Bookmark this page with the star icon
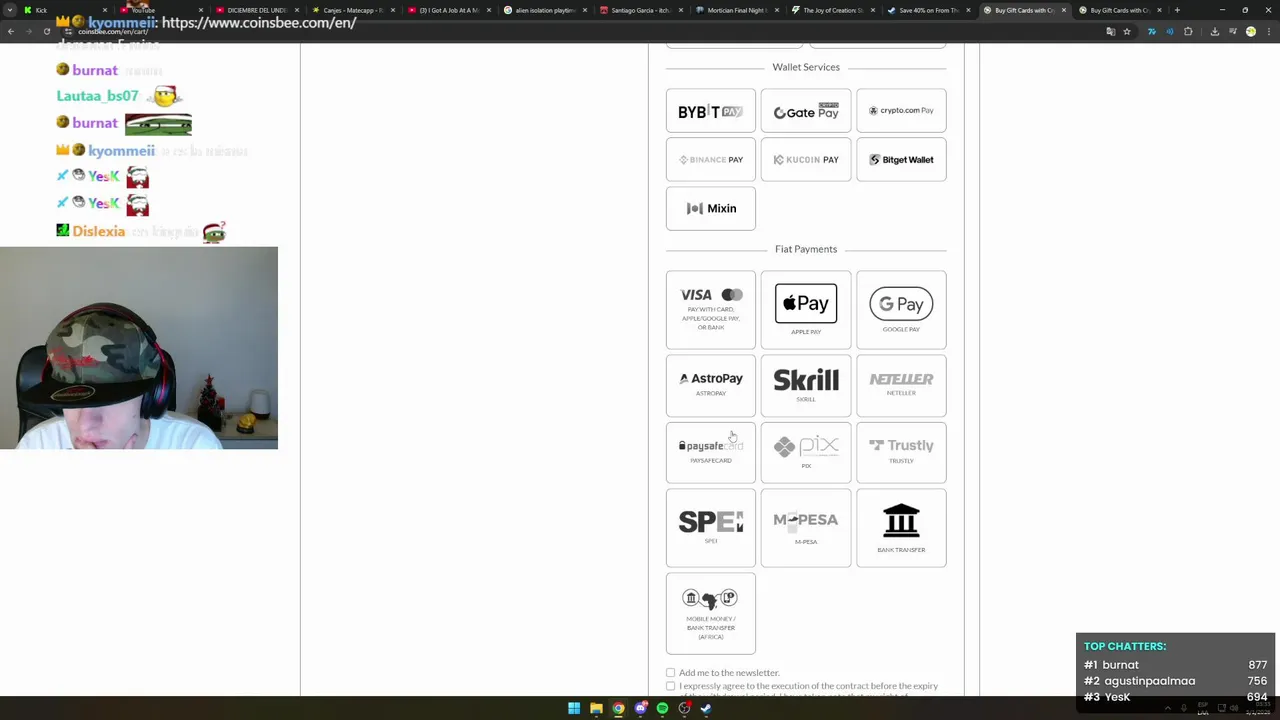1280x720 pixels. 1127,31
